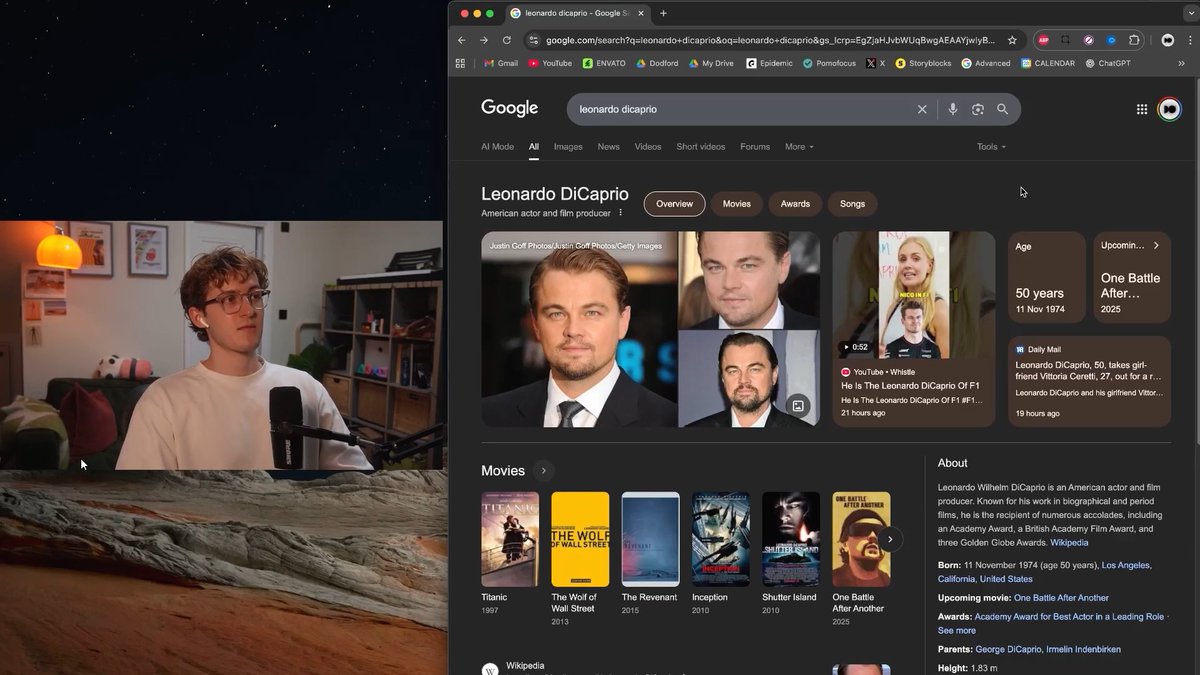
Task: Select the Movies chip
Action: pyautogui.click(x=737, y=204)
